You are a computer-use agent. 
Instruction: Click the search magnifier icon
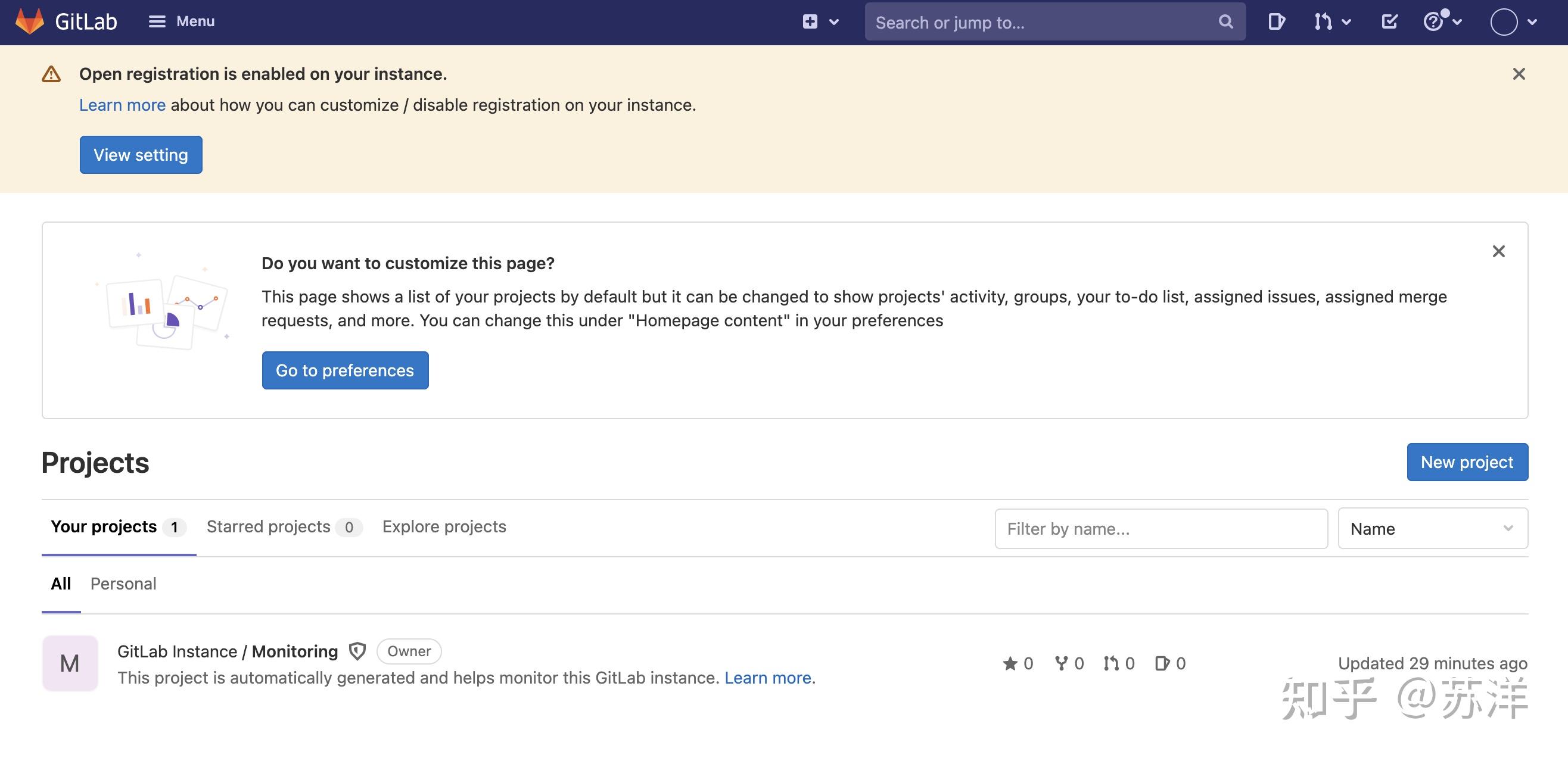pyautogui.click(x=1225, y=22)
